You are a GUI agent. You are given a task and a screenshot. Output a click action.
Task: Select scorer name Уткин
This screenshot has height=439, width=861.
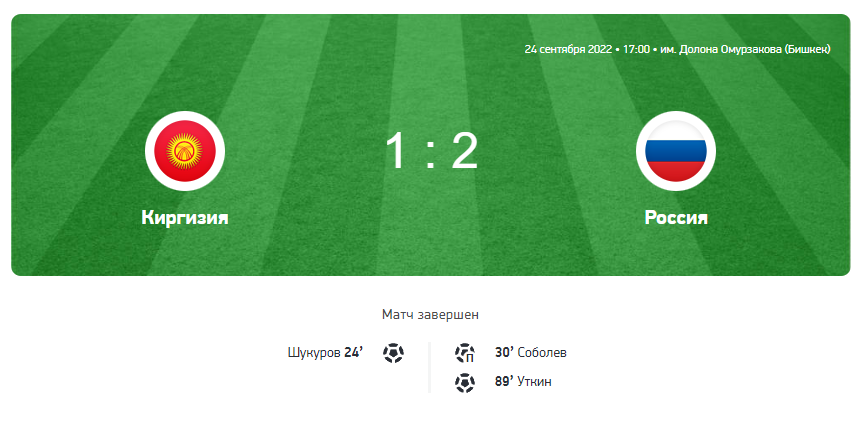(534, 382)
